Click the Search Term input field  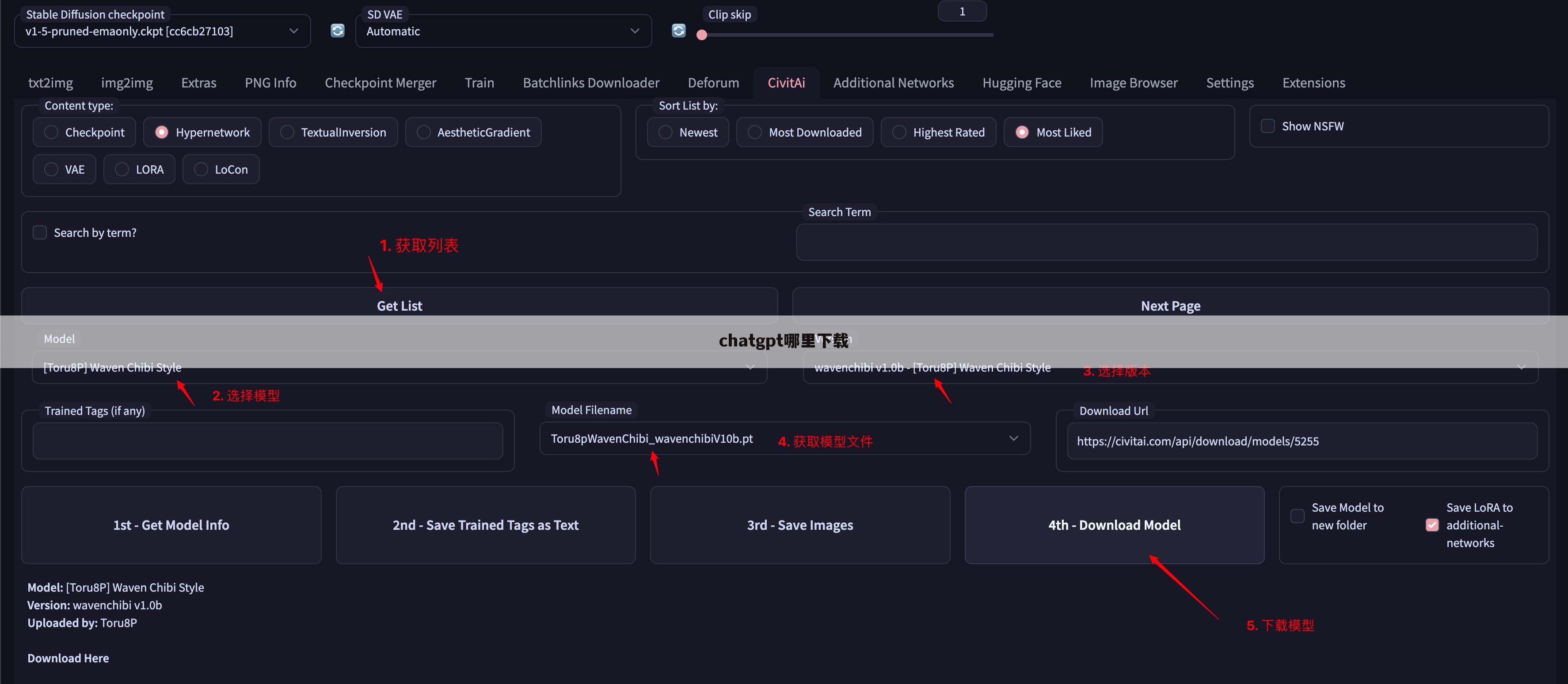(x=1166, y=242)
